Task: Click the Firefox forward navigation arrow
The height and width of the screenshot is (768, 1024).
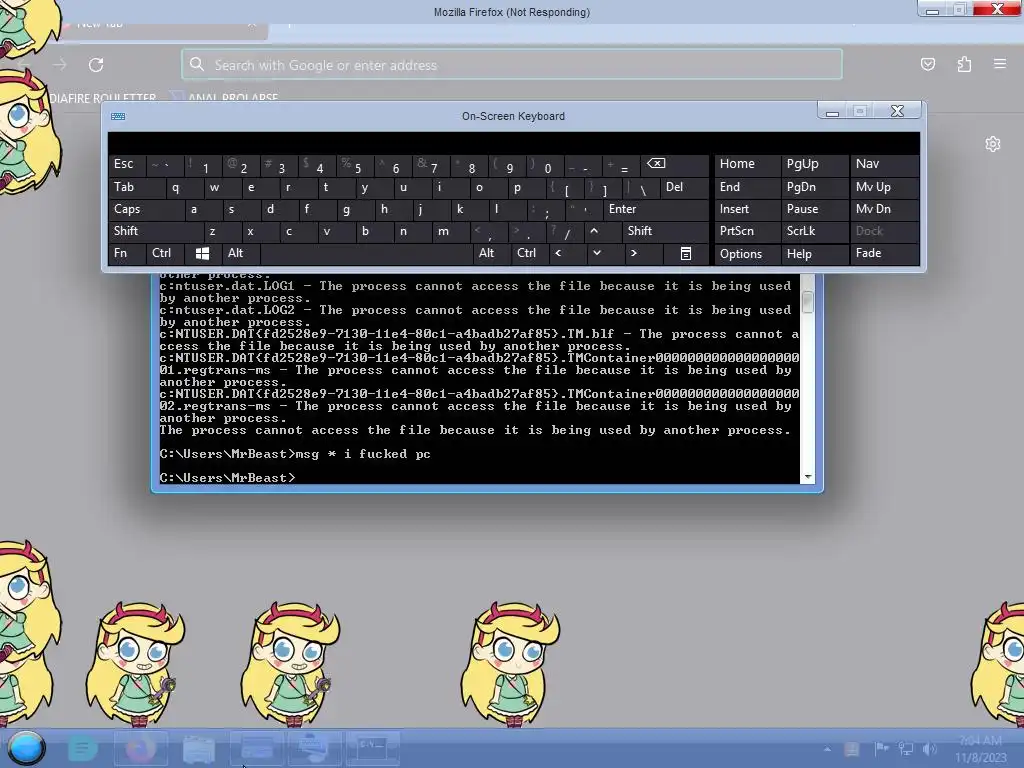Action: pos(60,65)
